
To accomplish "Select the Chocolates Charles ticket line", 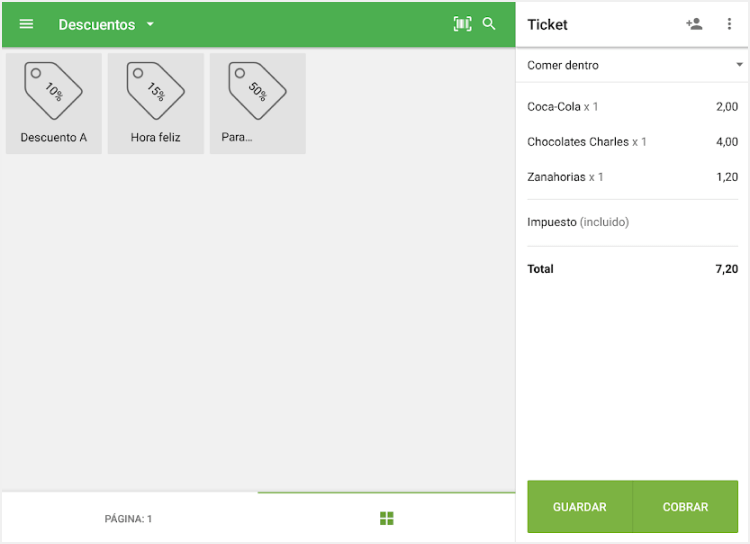I will [x=632, y=142].
